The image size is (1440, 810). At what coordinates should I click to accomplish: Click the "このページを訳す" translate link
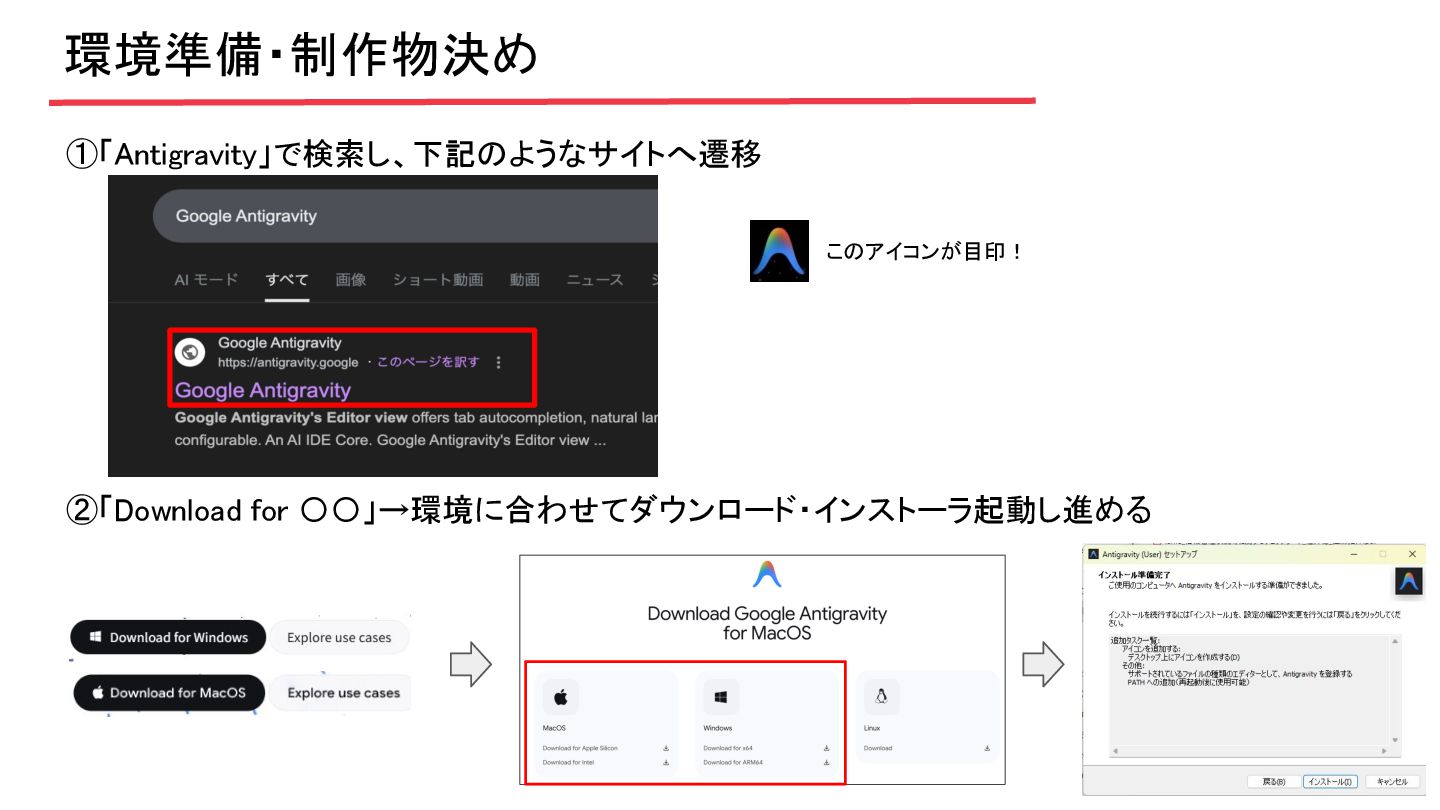[428, 362]
